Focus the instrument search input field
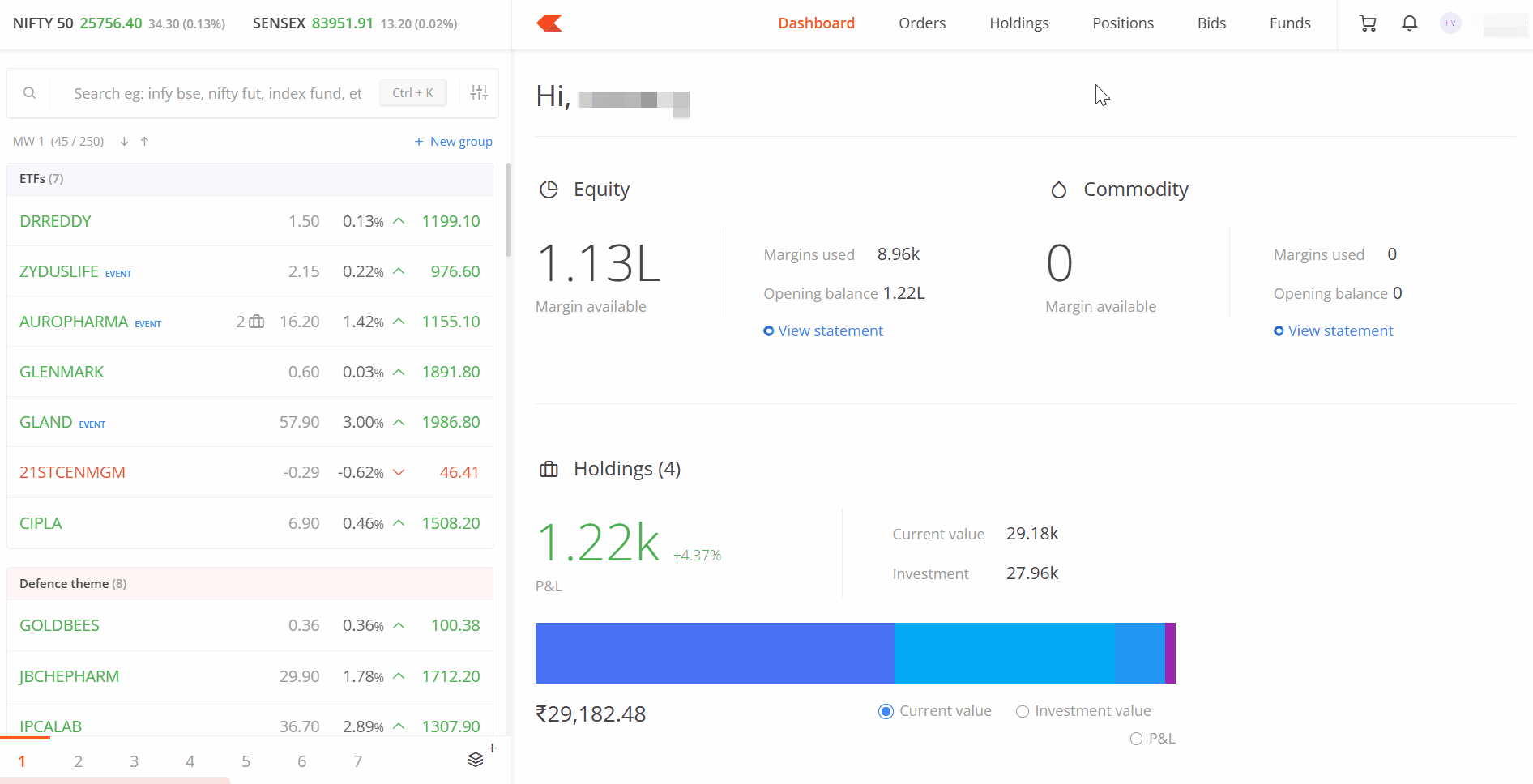The image size is (1533, 784). click(217, 93)
